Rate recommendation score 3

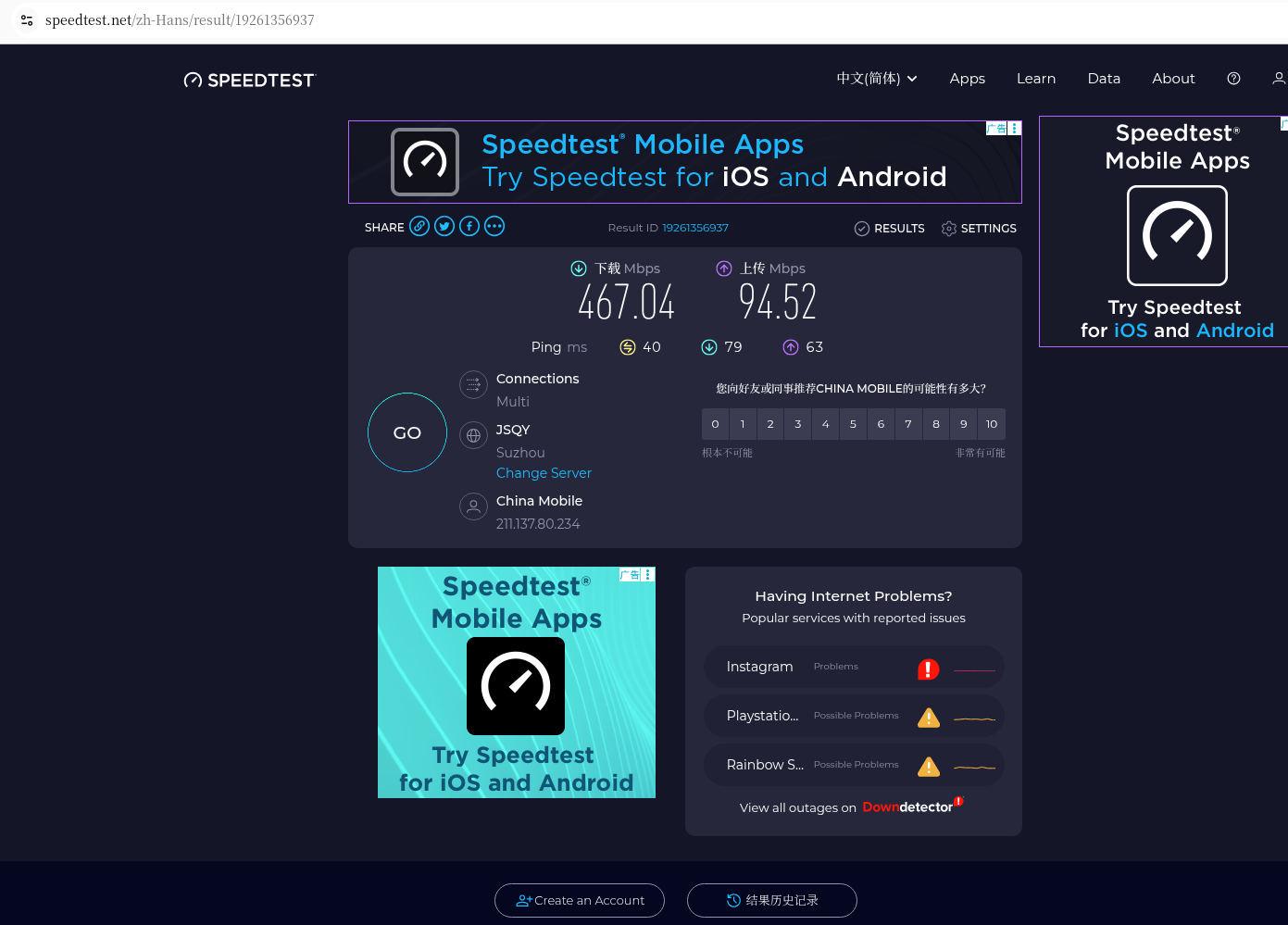(798, 424)
